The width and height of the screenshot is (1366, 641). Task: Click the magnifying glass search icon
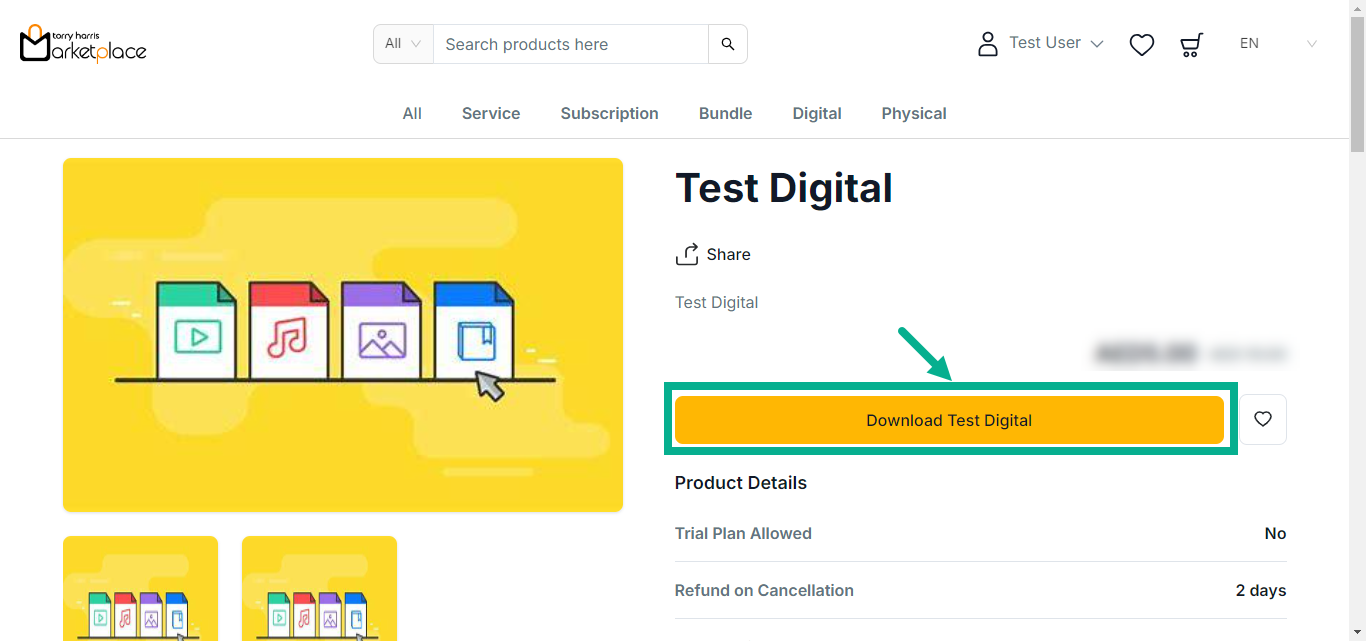click(727, 44)
